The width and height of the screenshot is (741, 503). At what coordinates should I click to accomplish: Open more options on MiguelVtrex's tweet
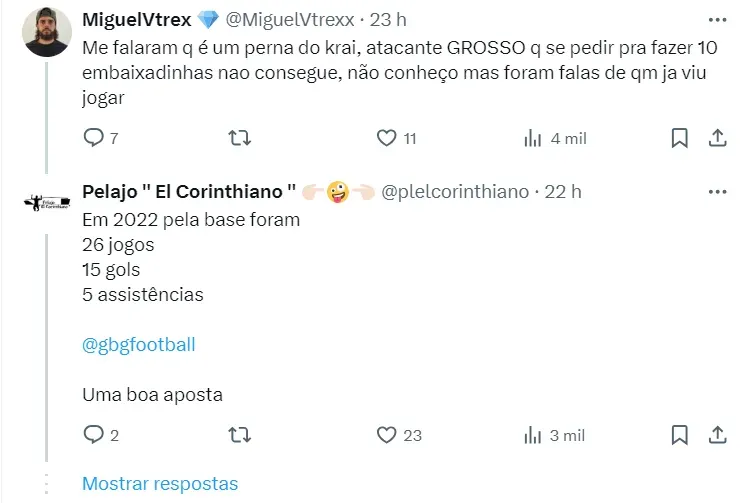click(717, 19)
